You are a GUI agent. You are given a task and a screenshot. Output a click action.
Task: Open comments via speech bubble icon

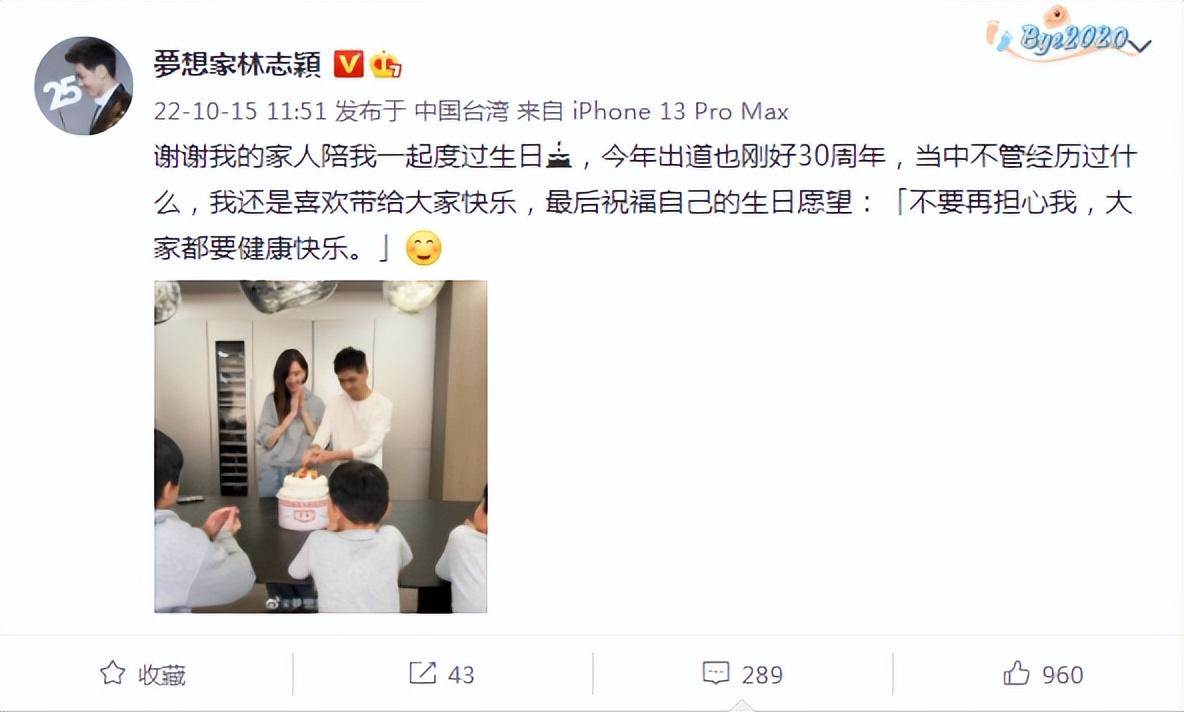[x=716, y=673]
